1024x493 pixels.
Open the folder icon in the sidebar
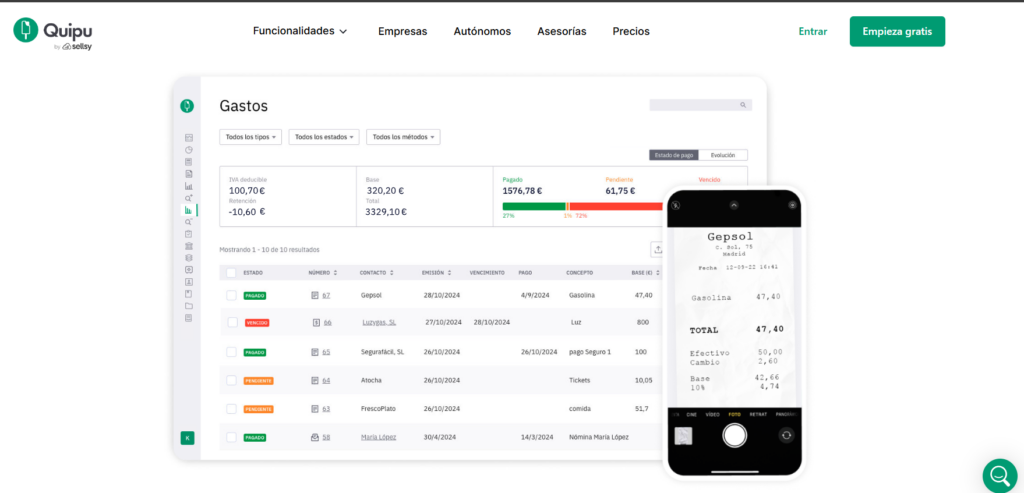pyautogui.click(x=189, y=306)
